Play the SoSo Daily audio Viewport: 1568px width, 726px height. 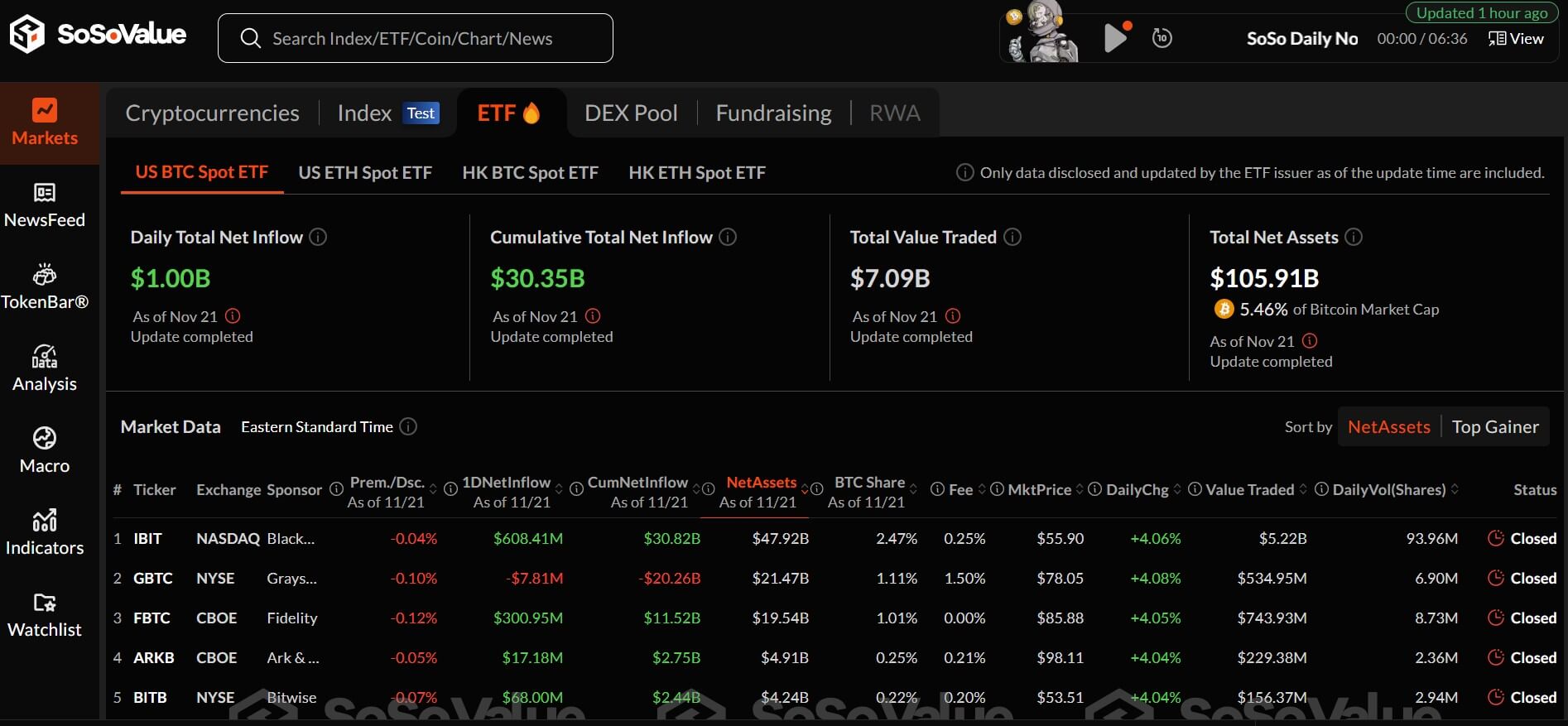tap(1114, 38)
